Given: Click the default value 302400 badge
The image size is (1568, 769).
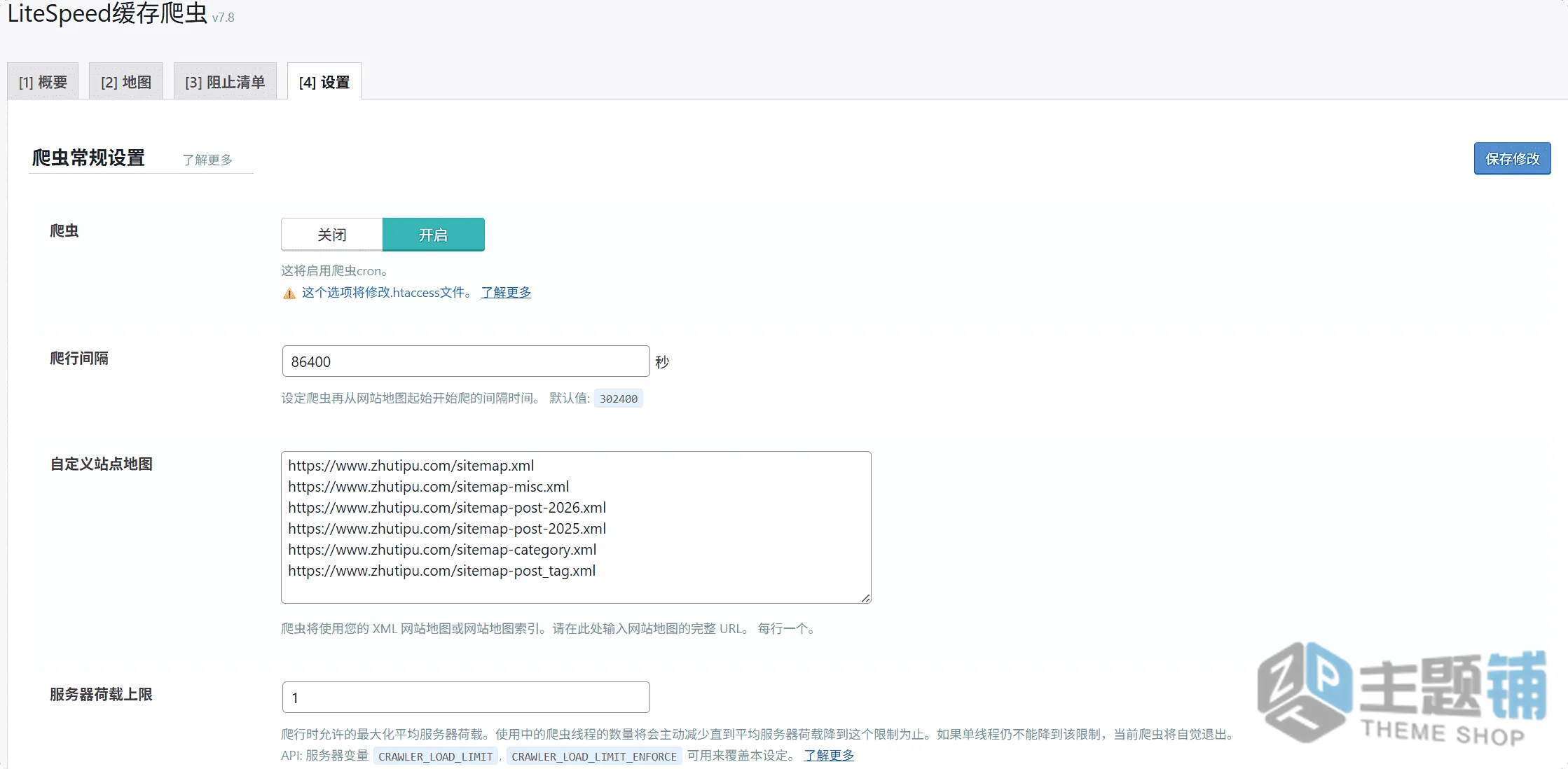Looking at the screenshot, I should 618,399.
